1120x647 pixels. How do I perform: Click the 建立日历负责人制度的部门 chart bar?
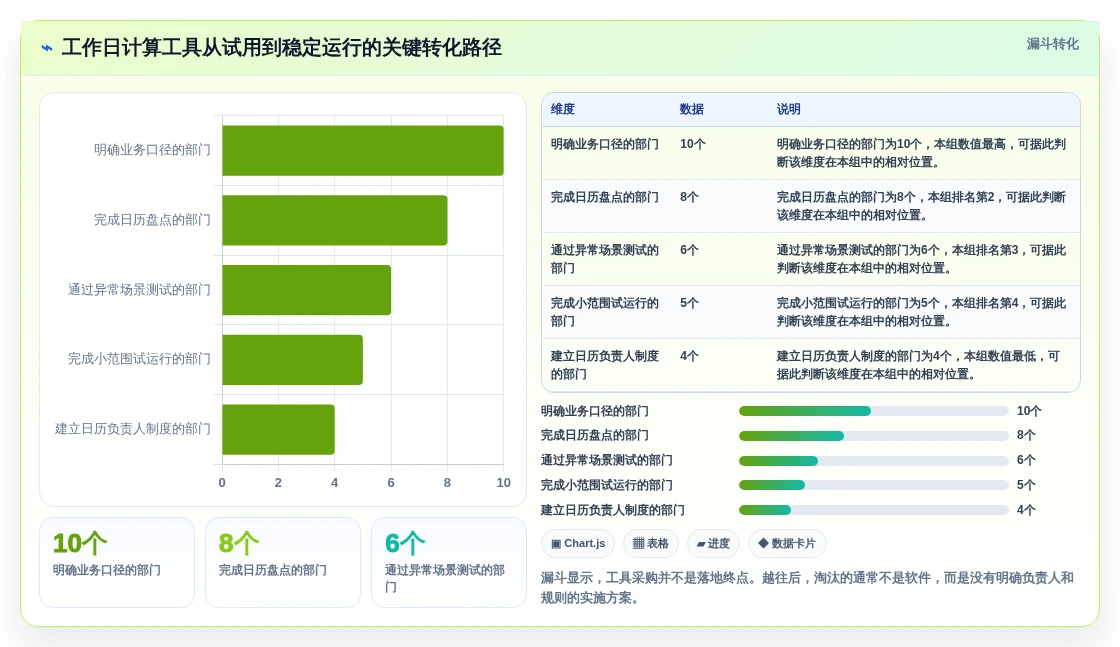(279, 429)
